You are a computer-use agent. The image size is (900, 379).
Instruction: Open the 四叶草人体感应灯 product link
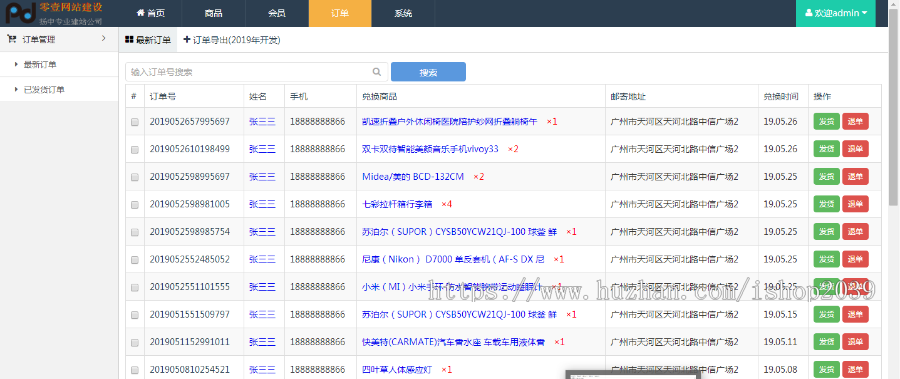[x=397, y=369]
